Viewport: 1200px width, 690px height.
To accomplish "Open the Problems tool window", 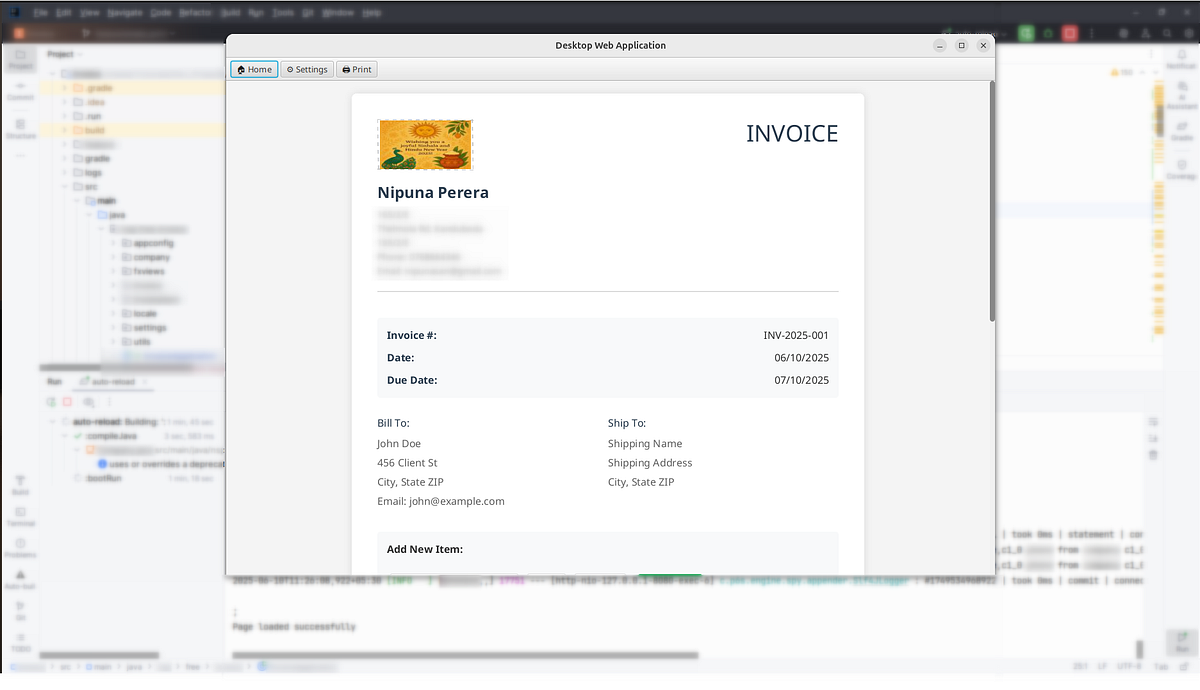I will (x=20, y=548).
